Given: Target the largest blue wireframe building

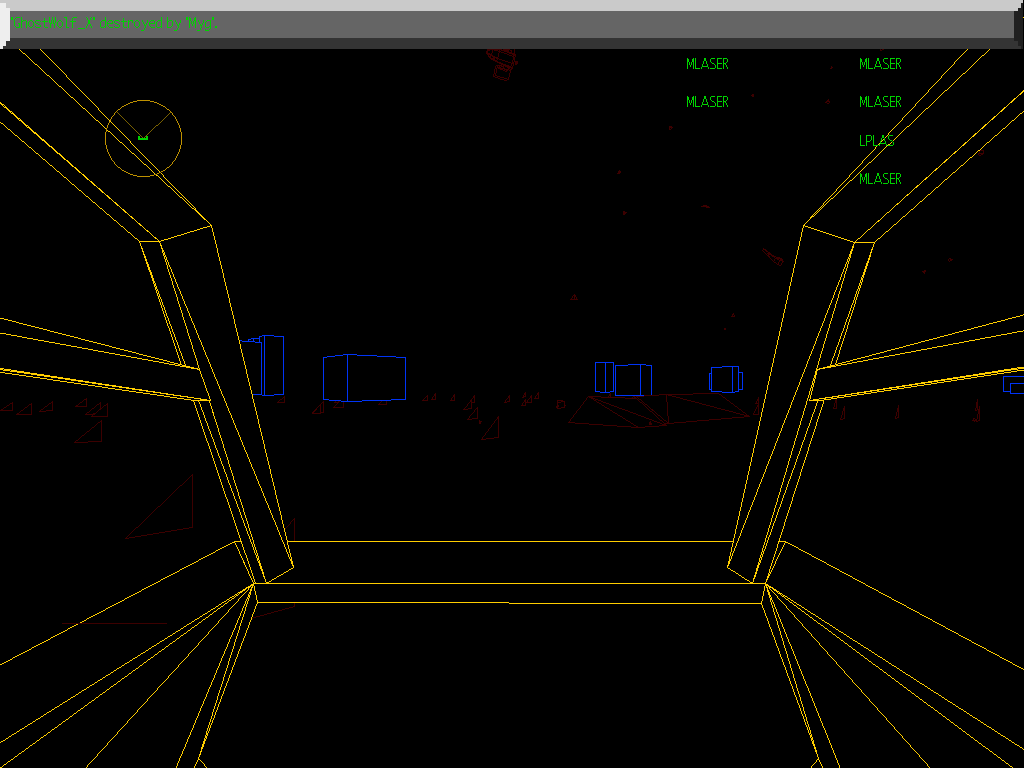Looking at the screenshot, I should pos(364,377).
